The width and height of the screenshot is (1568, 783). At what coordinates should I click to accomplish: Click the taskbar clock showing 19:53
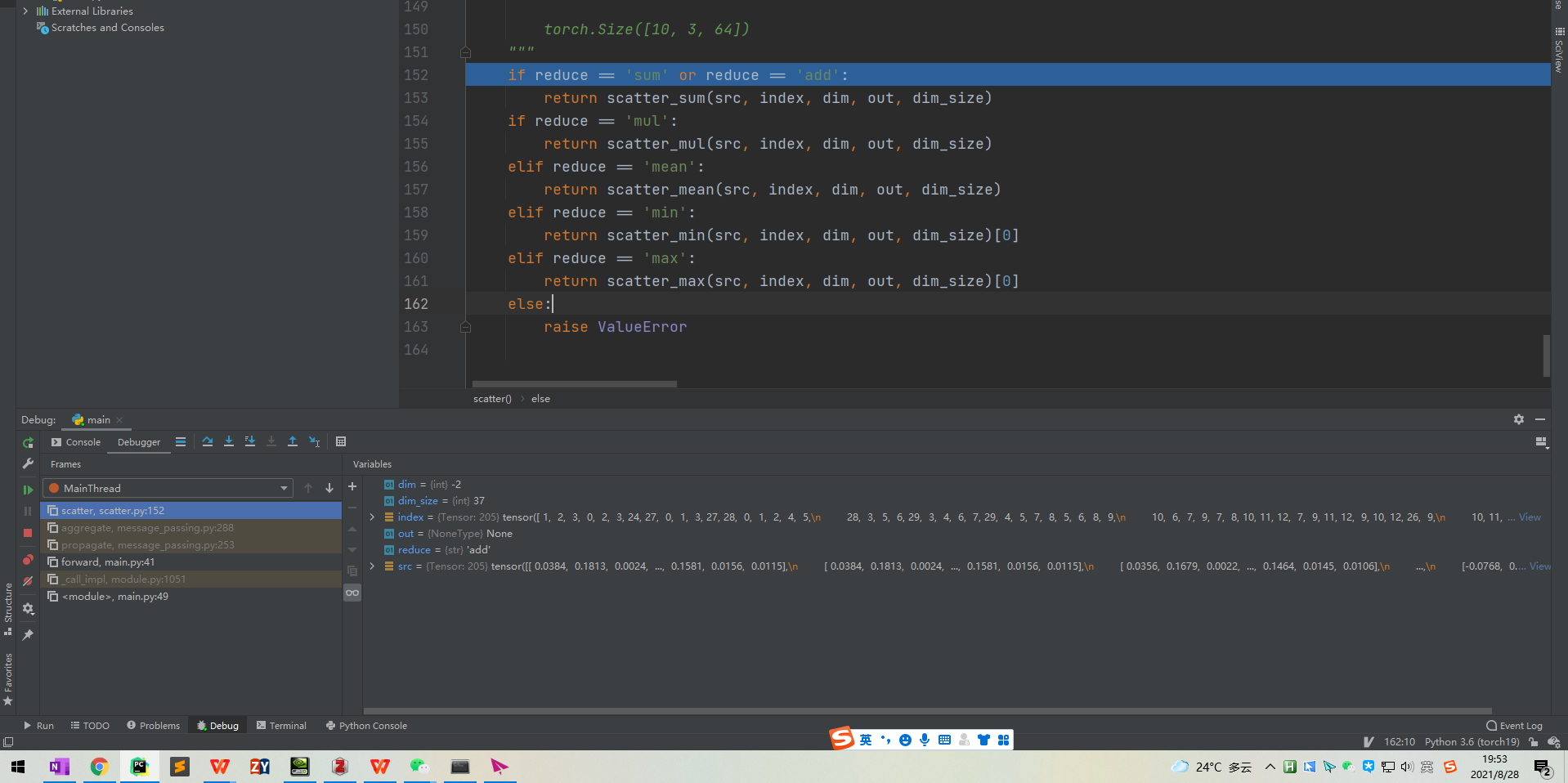pos(1494,767)
